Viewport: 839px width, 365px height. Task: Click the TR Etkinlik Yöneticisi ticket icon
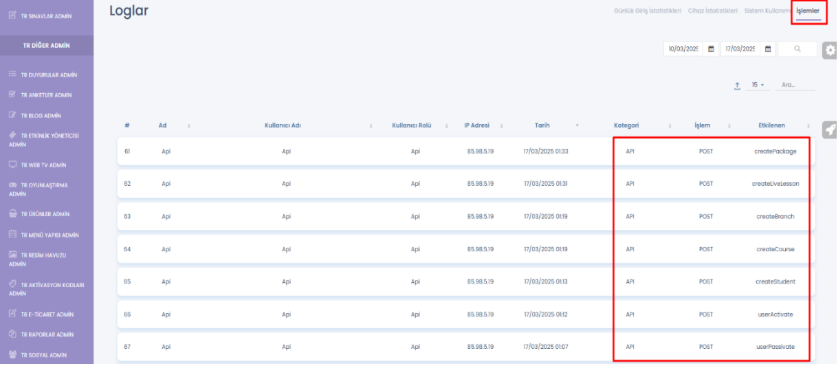tap(13, 135)
